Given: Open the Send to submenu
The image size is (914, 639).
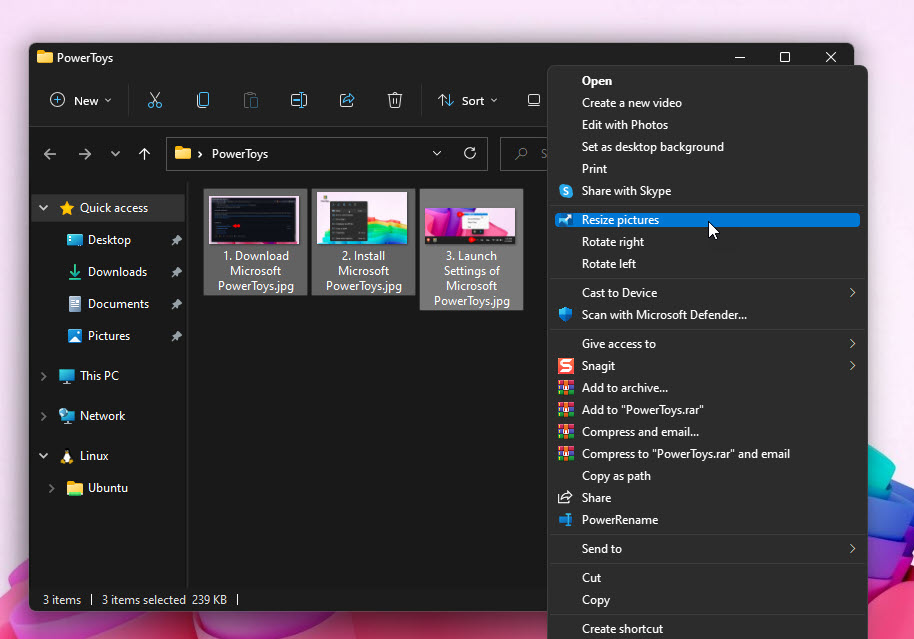Looking at the screenshot, I should [x=707, y=549].
